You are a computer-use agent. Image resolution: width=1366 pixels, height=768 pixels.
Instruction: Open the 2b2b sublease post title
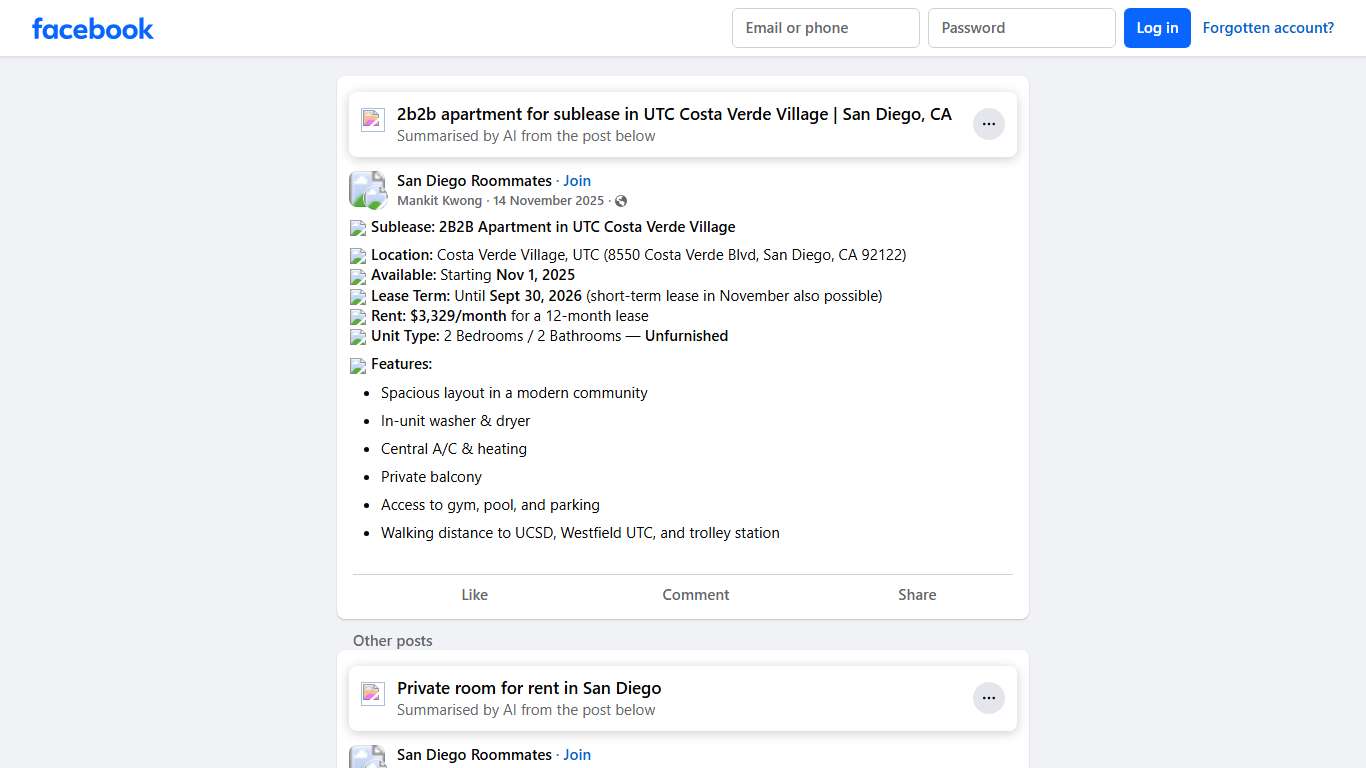674,114
